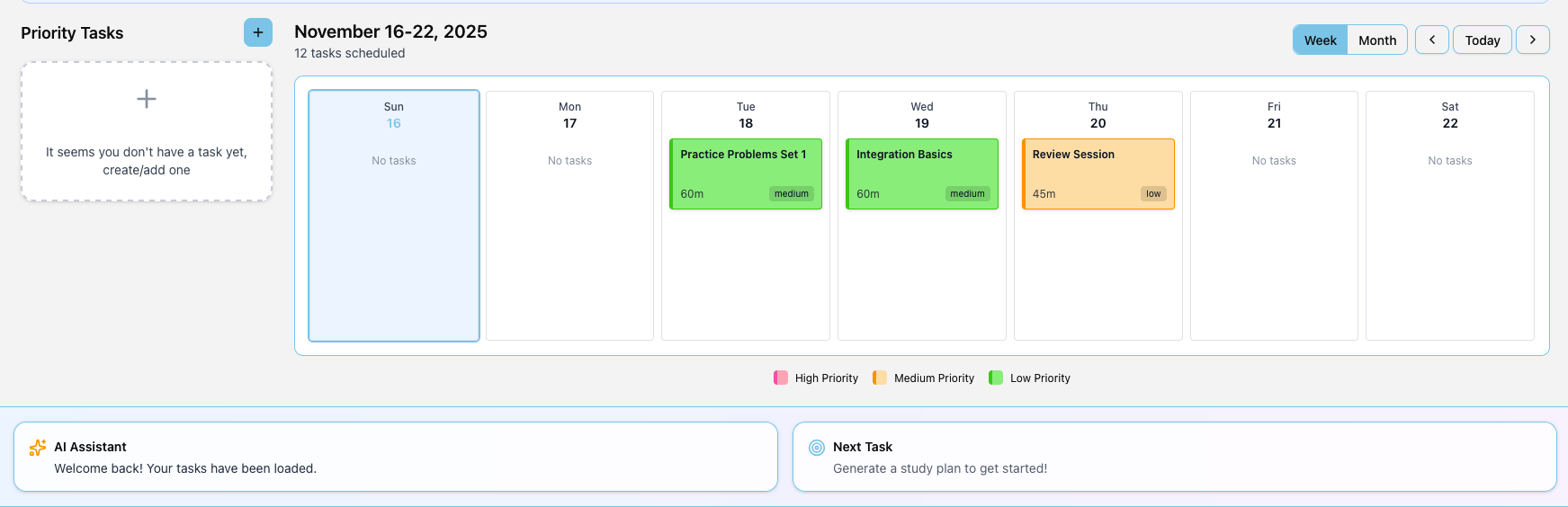Select the Sun 16 day column

(x=394, y=216)
